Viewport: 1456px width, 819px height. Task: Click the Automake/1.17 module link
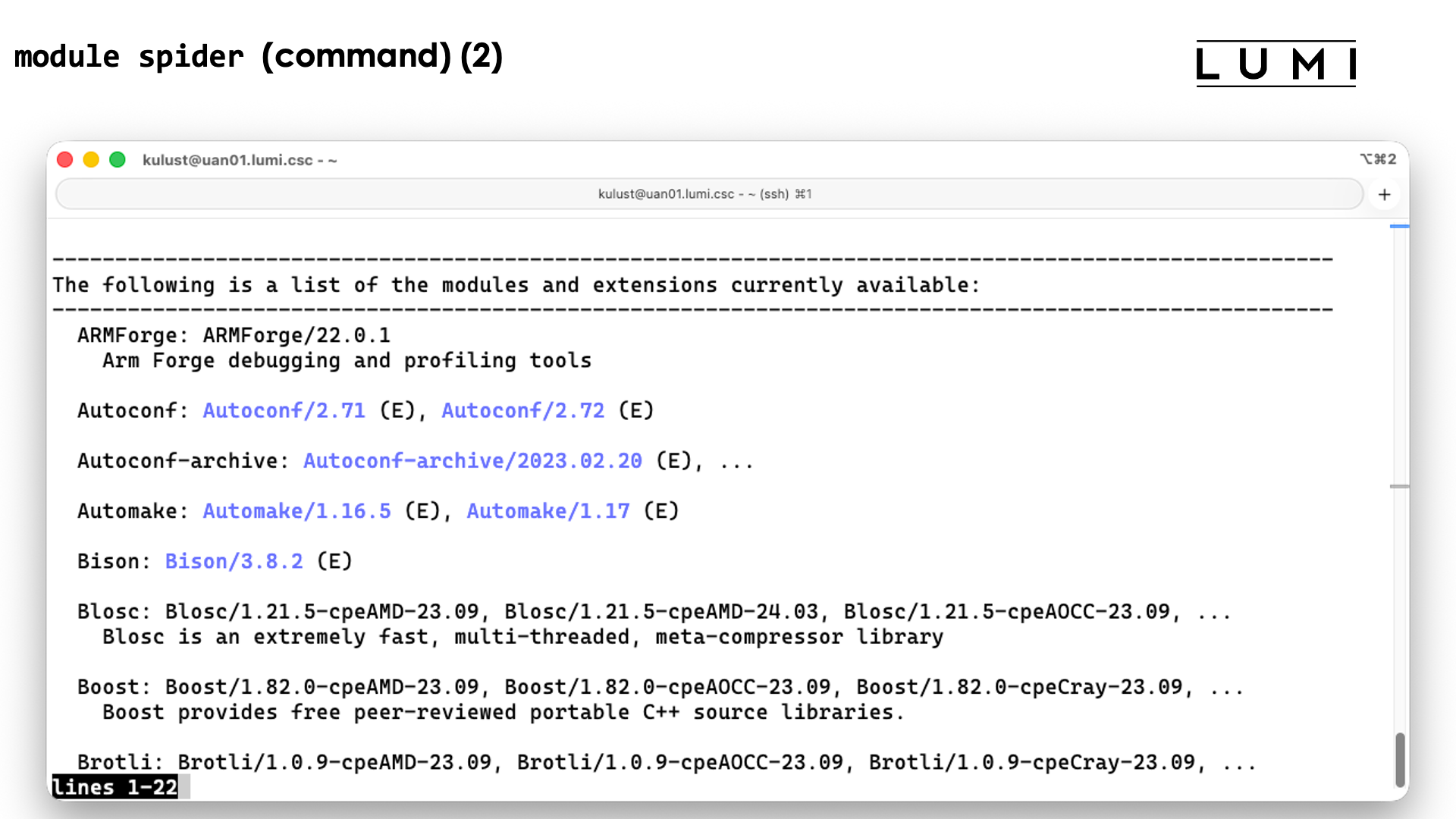(x=548, y=511)
